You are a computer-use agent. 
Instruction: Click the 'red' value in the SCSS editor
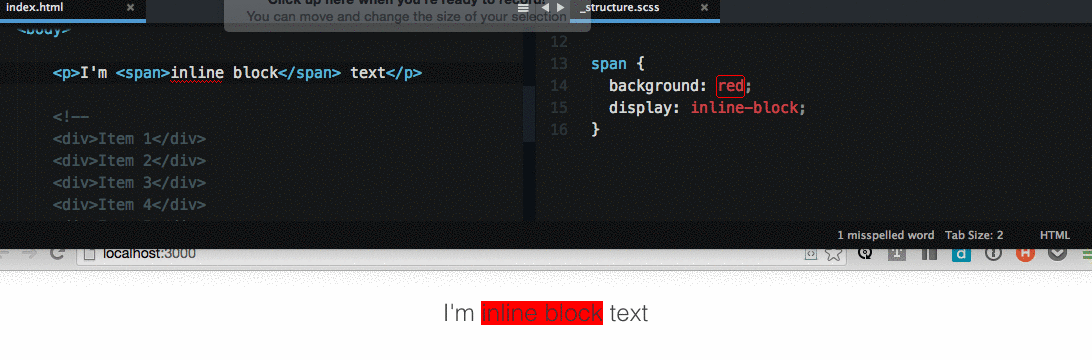click(731, 86)
